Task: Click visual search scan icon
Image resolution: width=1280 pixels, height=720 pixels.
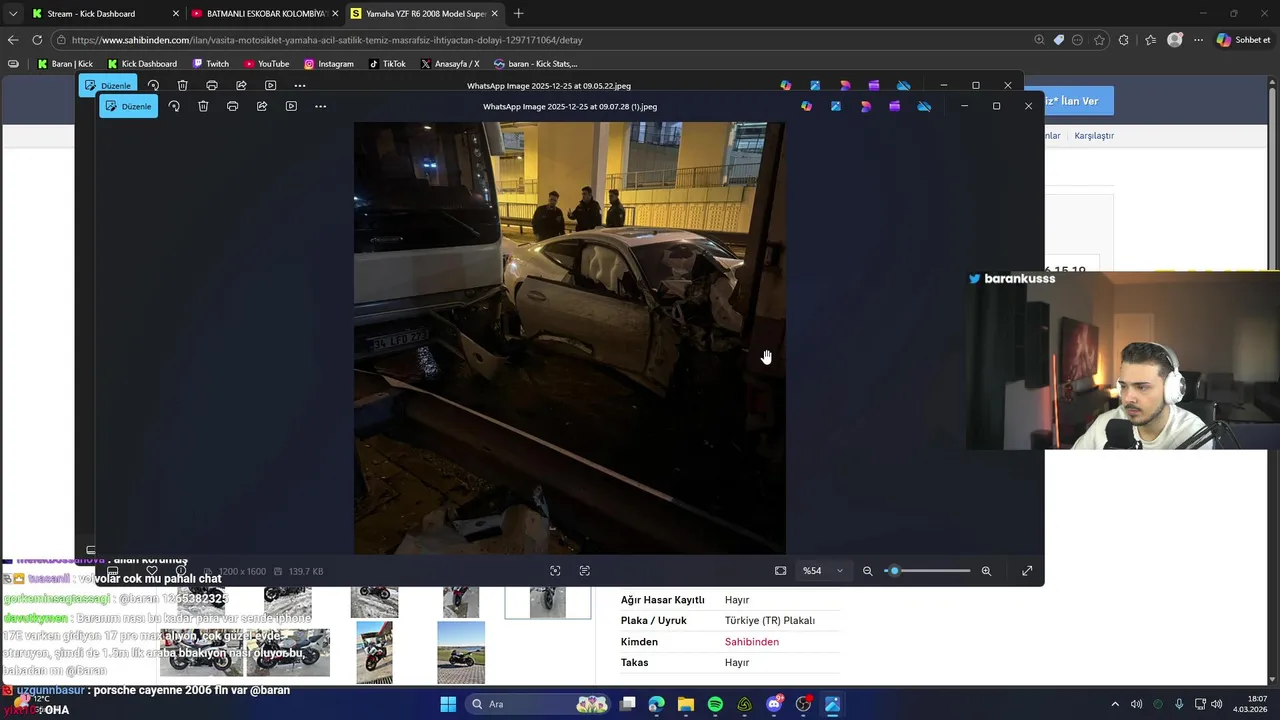Action: tap(555, 571)
